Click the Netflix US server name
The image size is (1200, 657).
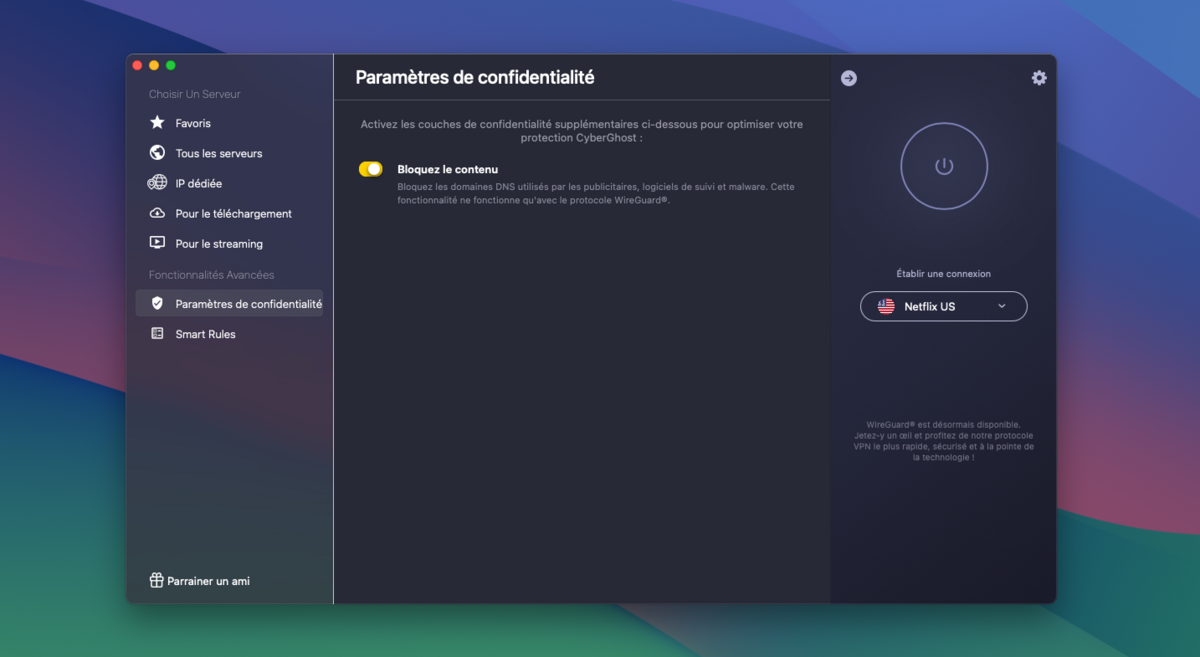[930, 307]
